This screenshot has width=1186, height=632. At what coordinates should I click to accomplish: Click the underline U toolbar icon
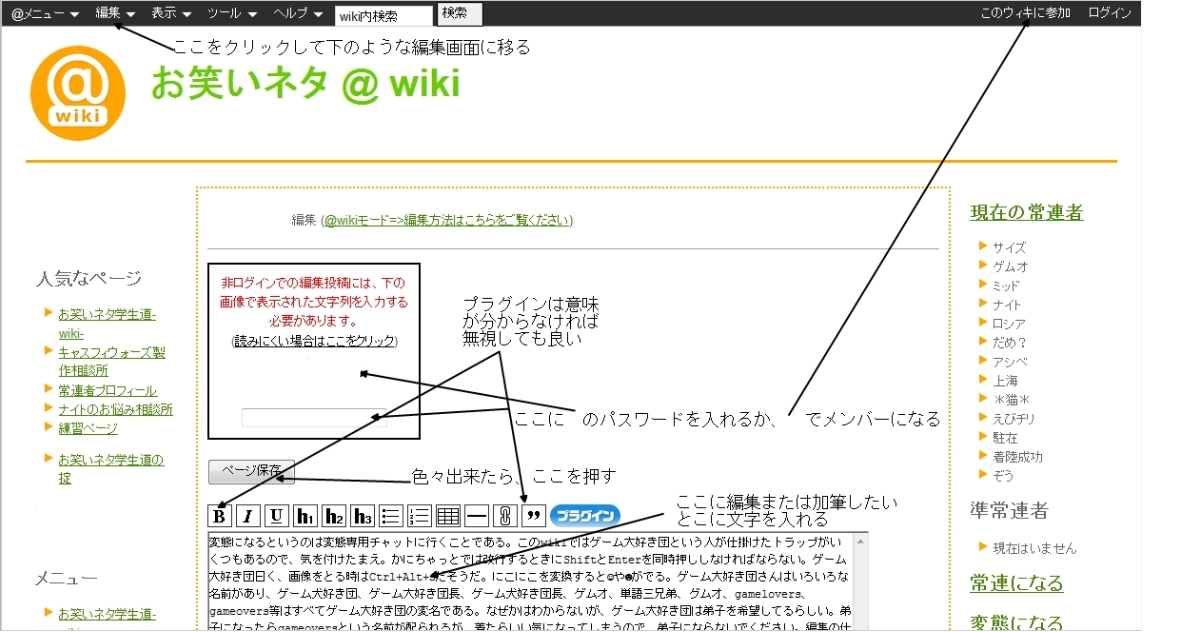pyautogui.click(x=276, y=516)
